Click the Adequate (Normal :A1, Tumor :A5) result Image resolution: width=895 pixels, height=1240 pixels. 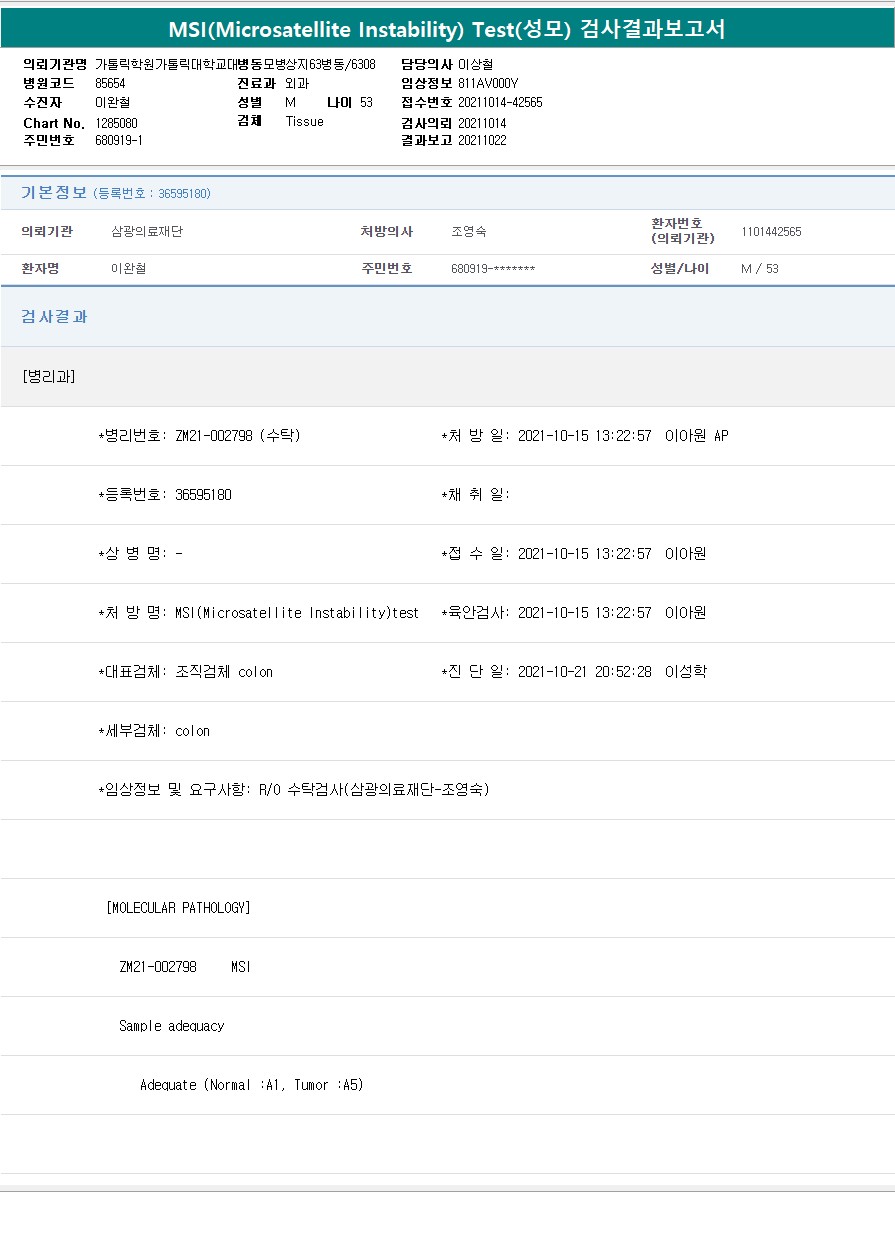coord(251,1085)
